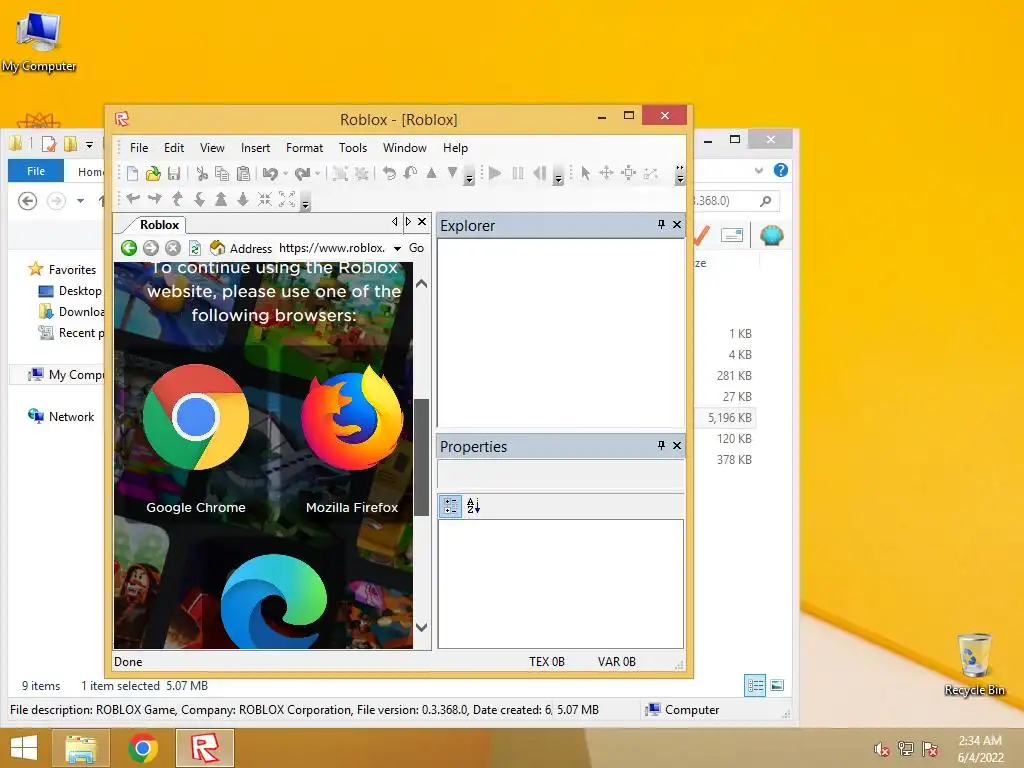The height and width of the screenshot is (768, 1024).
Task: Open the Undo history dropdown arrow
Action: pyautogui.click(x=285, y=174)
